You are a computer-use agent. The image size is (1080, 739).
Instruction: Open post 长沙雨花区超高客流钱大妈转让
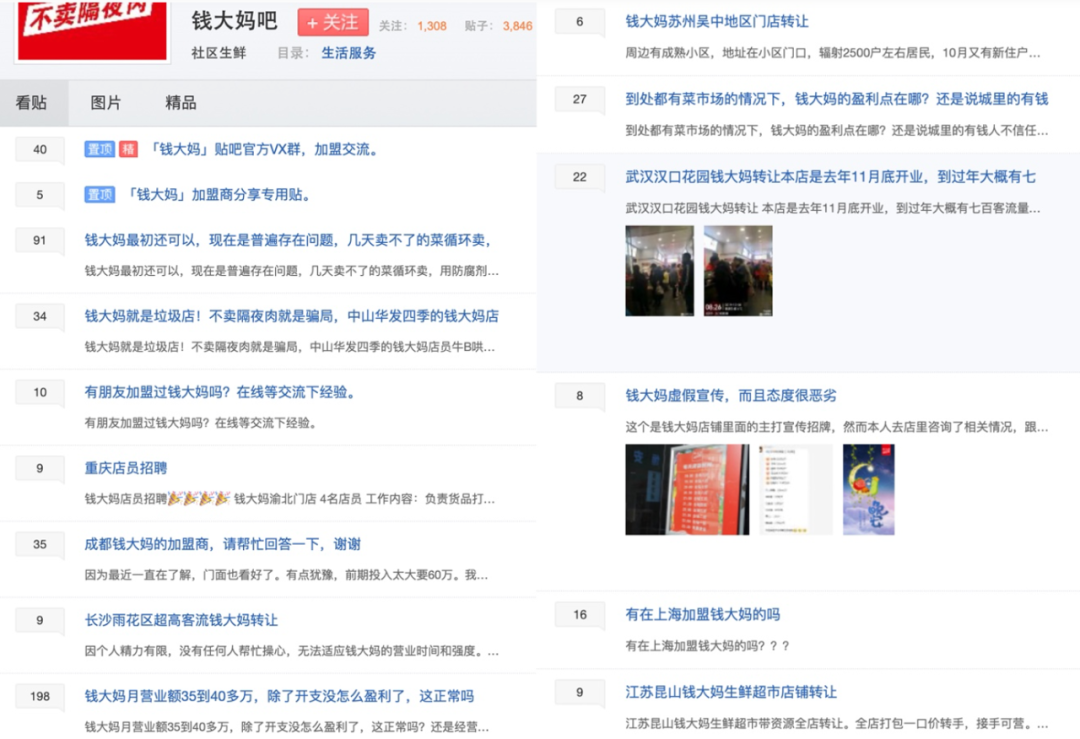coord(181,620)
